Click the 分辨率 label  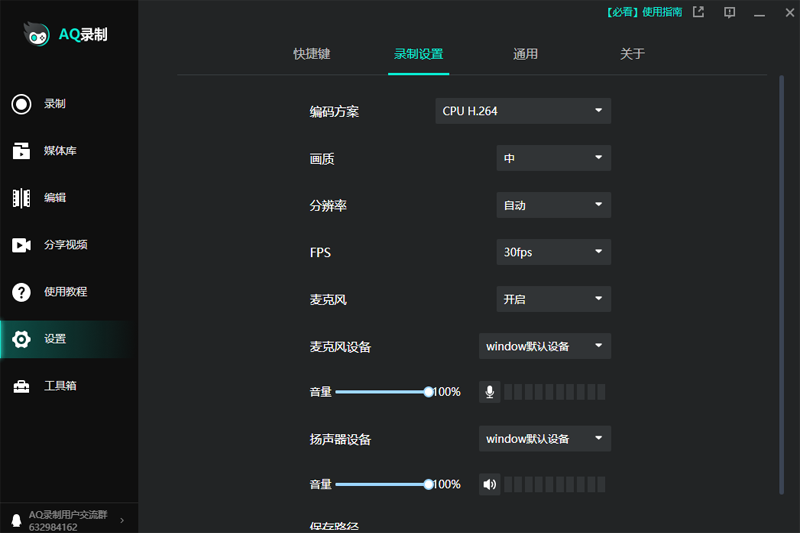[x=328, y=206]
